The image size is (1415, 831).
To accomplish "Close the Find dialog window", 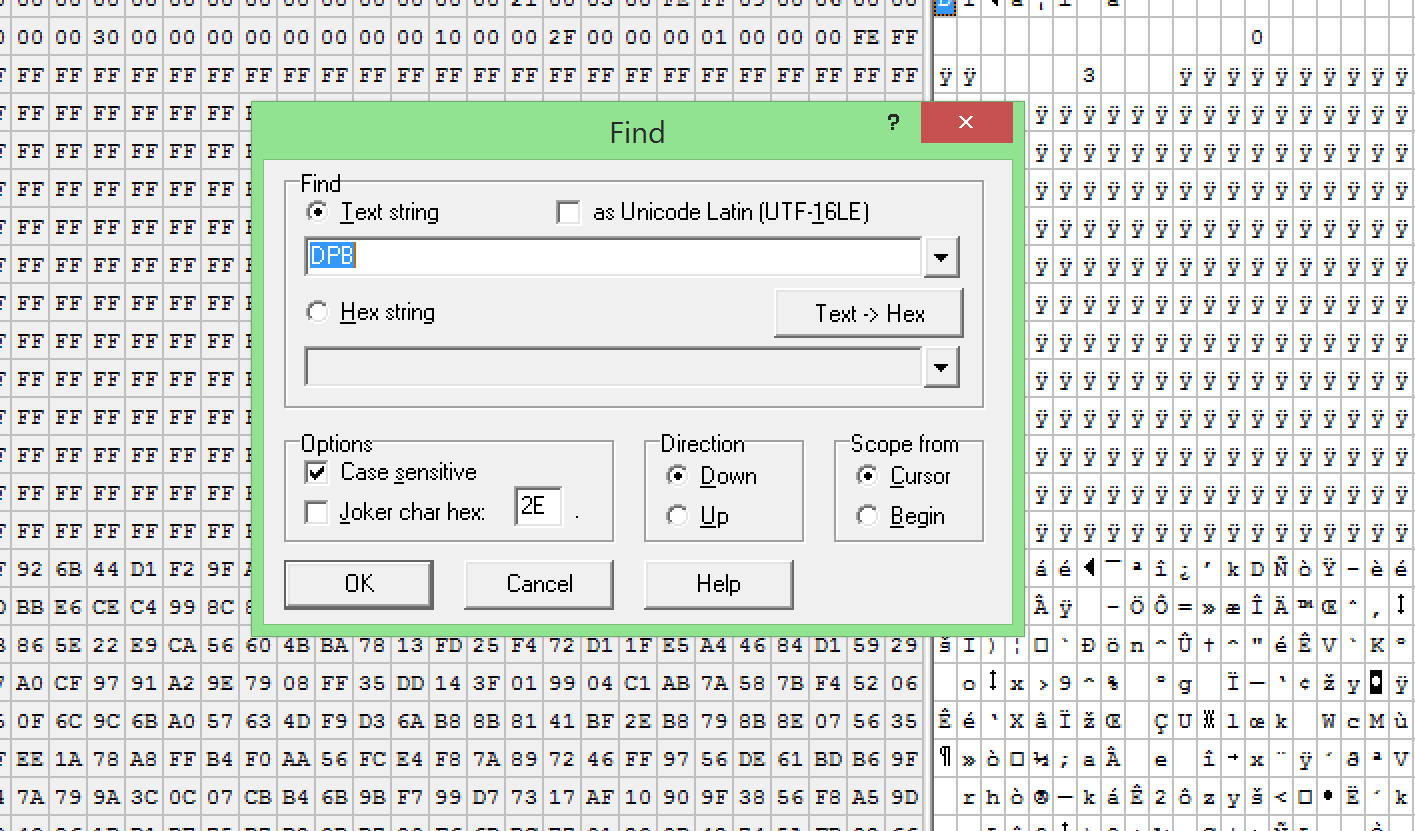I will [965, 122].
